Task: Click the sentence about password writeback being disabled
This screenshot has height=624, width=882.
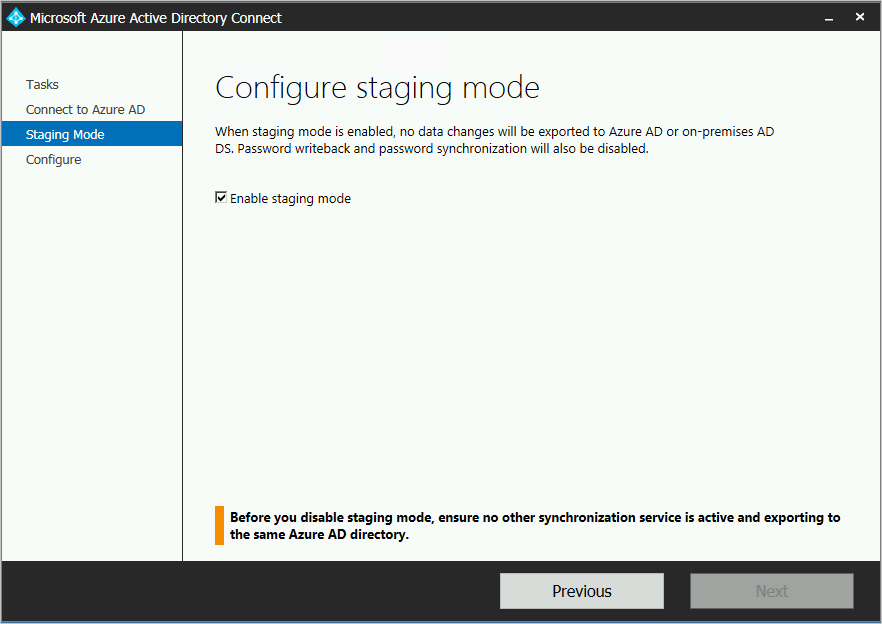Action: pyautogui.click(x=443, y=149)
